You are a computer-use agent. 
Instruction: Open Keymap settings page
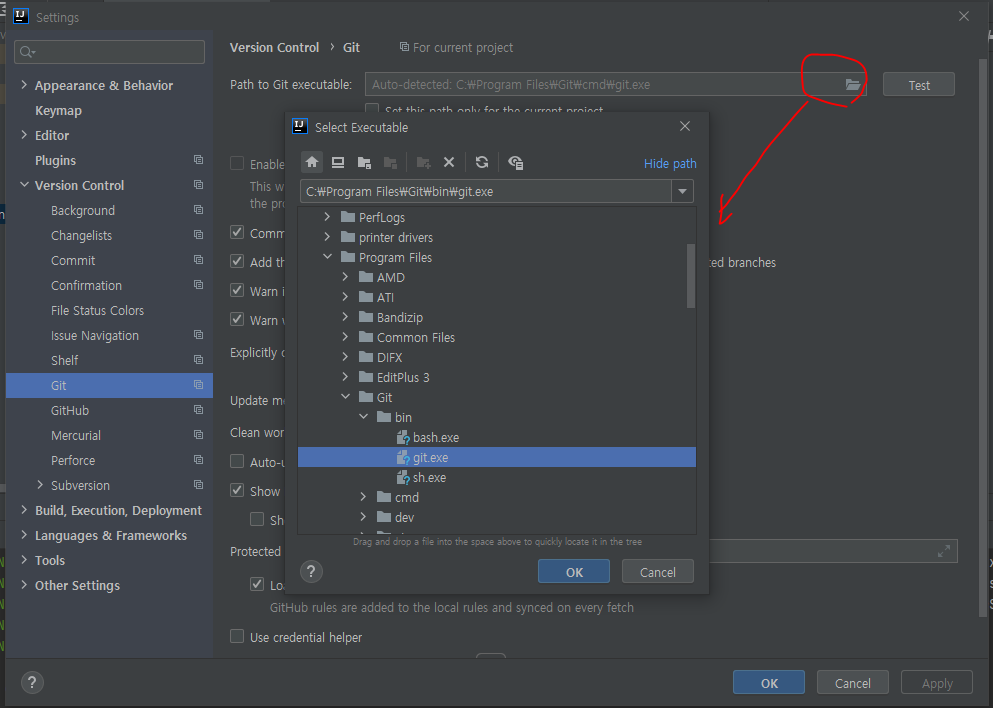coord(58,110)
